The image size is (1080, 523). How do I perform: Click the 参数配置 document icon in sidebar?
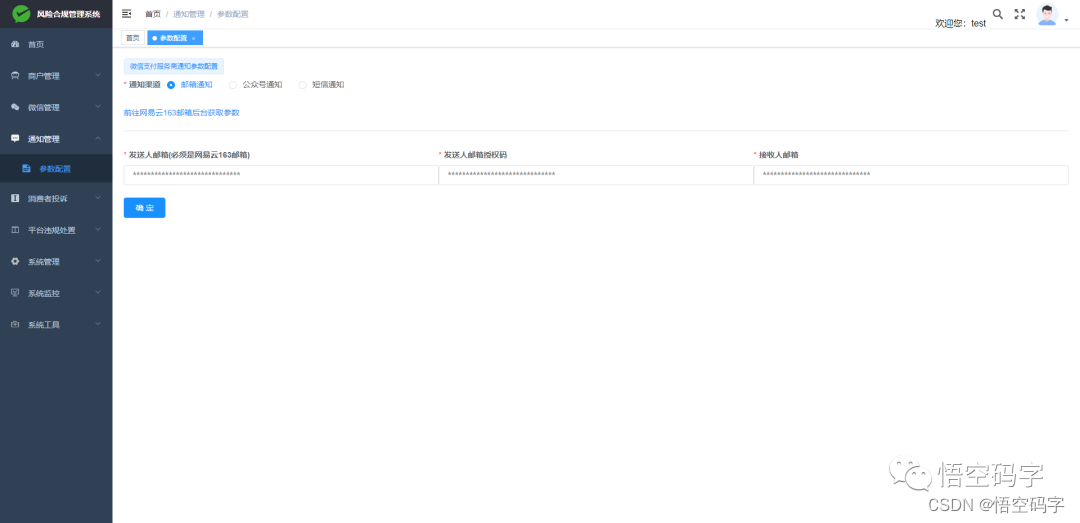(26, 168)
